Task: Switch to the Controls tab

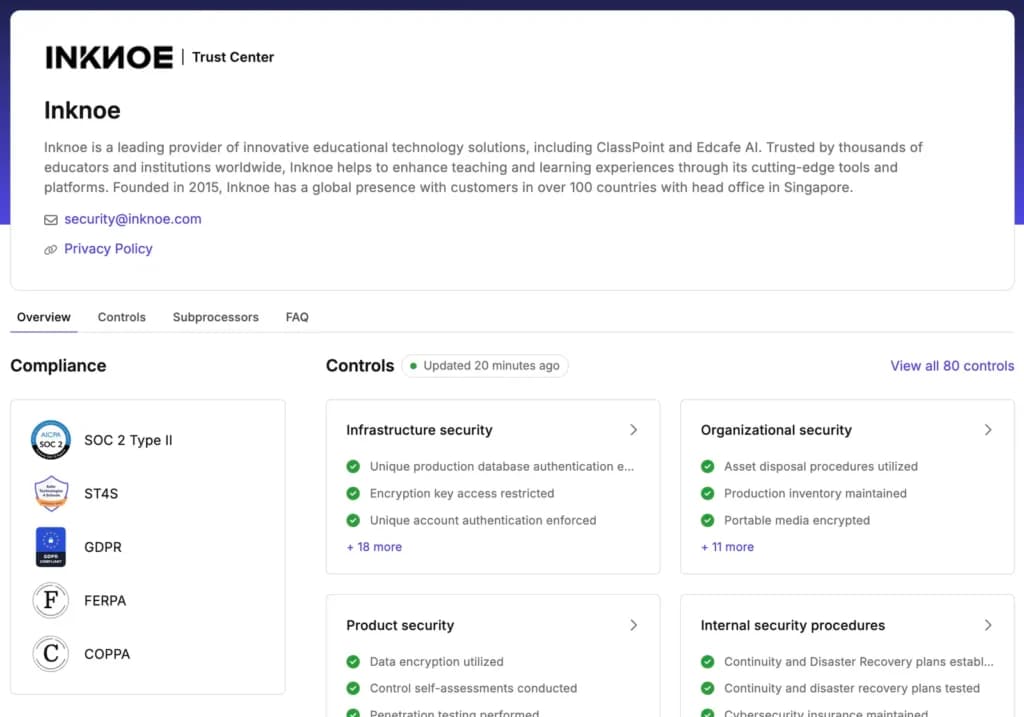Action: 121,317
